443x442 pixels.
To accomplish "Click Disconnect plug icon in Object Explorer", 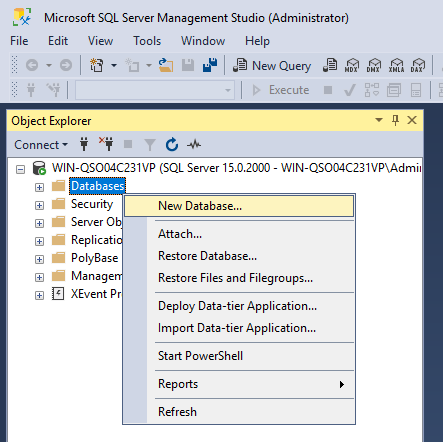I will point(106,144).
